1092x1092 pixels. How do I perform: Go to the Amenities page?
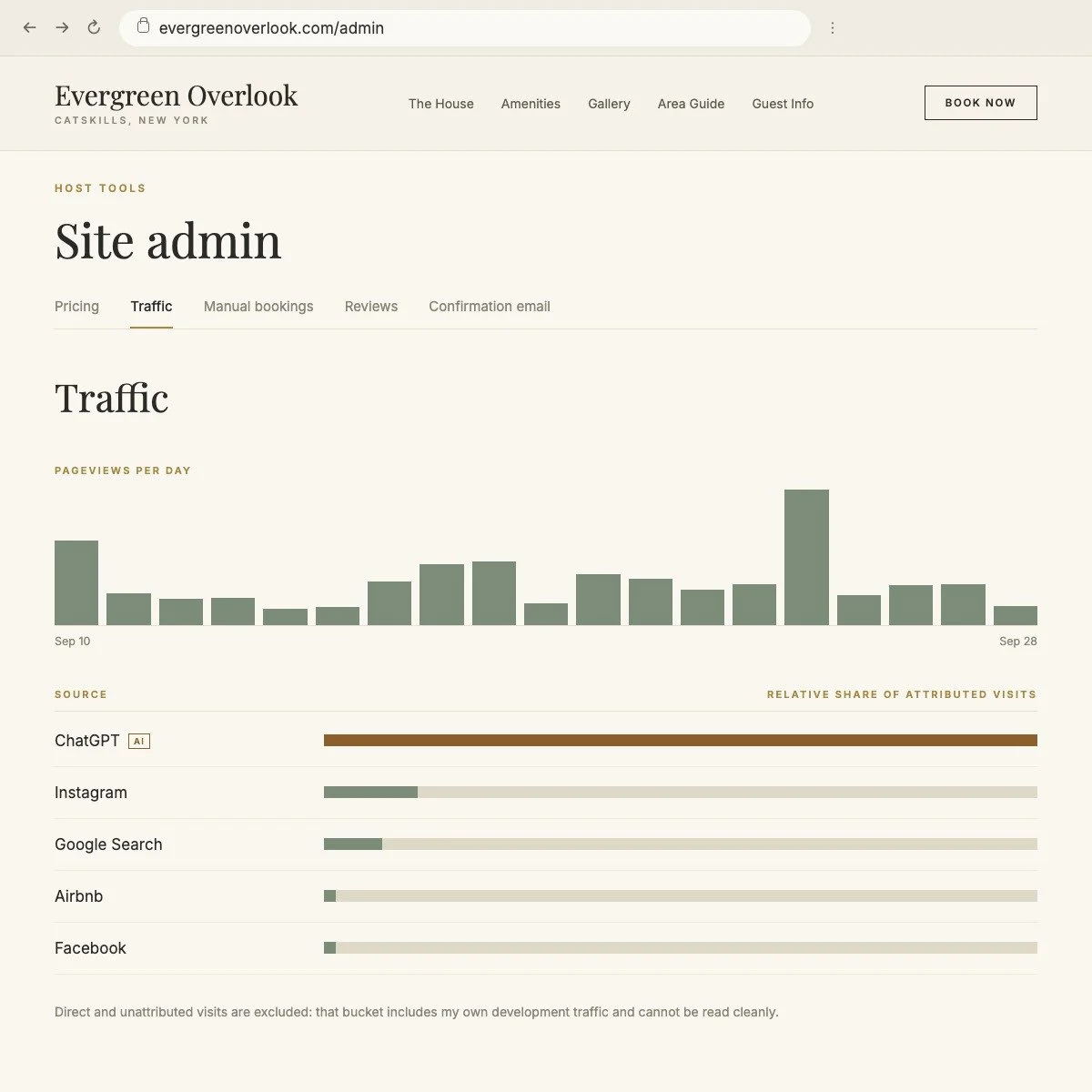pos(531,104)
